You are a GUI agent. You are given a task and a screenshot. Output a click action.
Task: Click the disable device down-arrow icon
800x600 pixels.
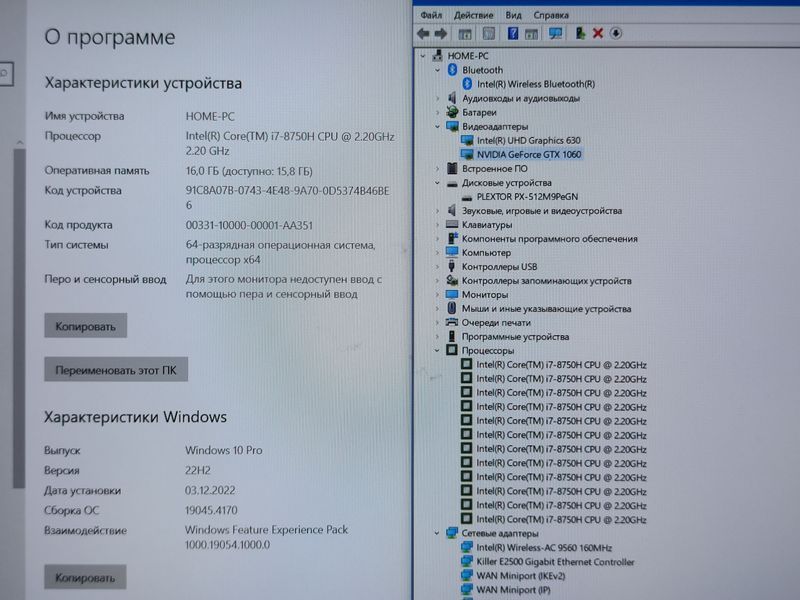616,34
